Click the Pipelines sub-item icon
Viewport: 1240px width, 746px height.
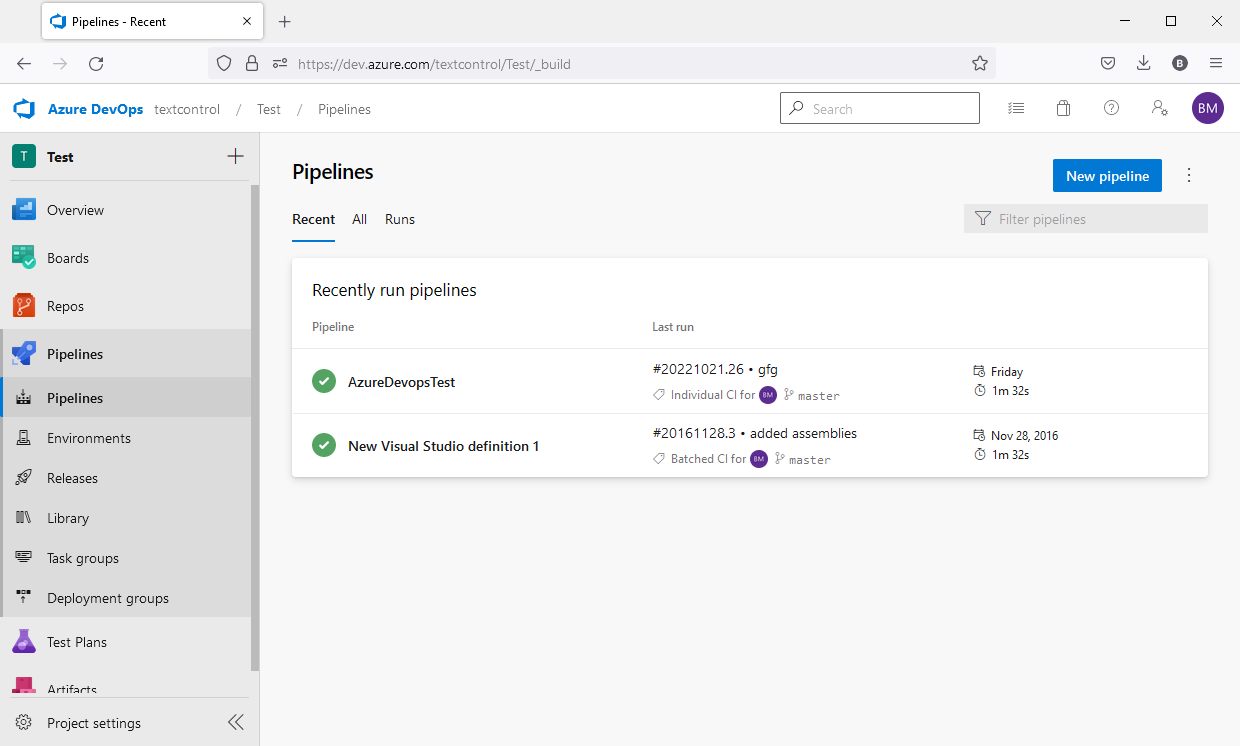tap(24, 398)
